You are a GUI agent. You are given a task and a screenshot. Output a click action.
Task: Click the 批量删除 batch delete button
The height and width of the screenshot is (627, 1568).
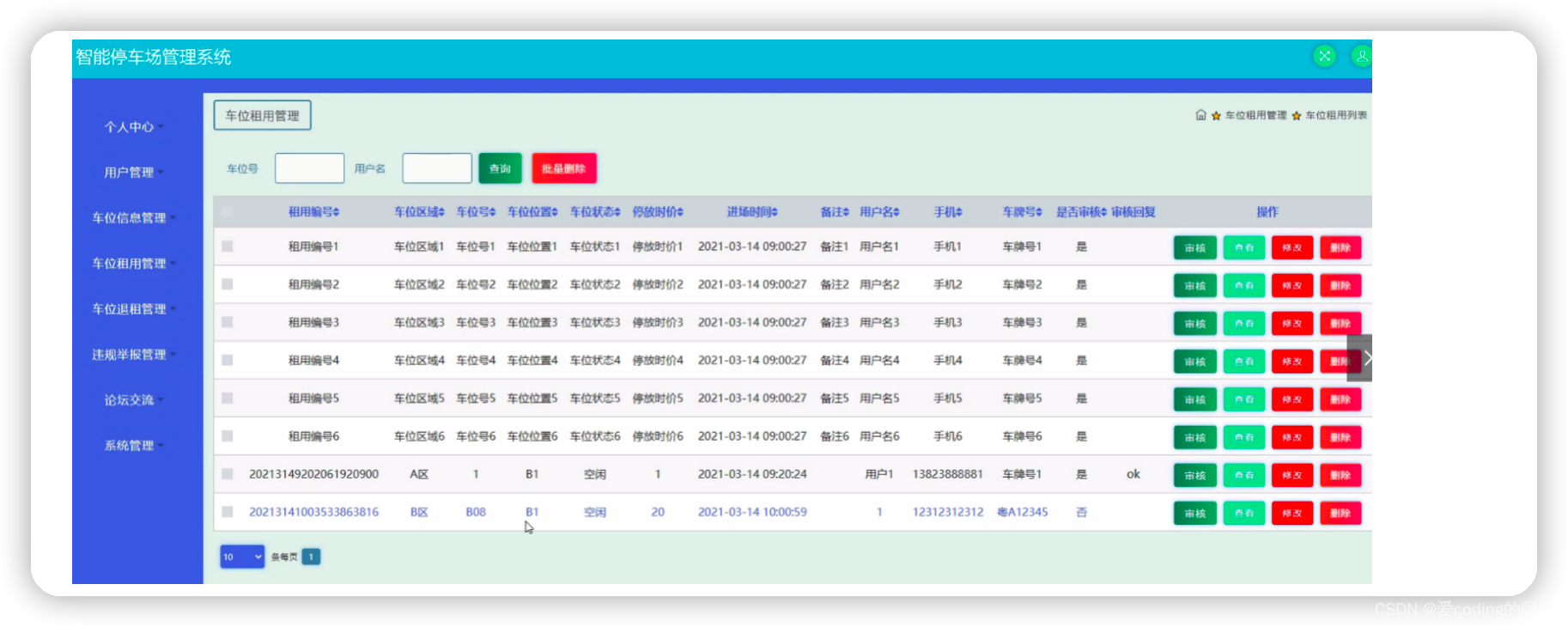(x=564, y=168)
